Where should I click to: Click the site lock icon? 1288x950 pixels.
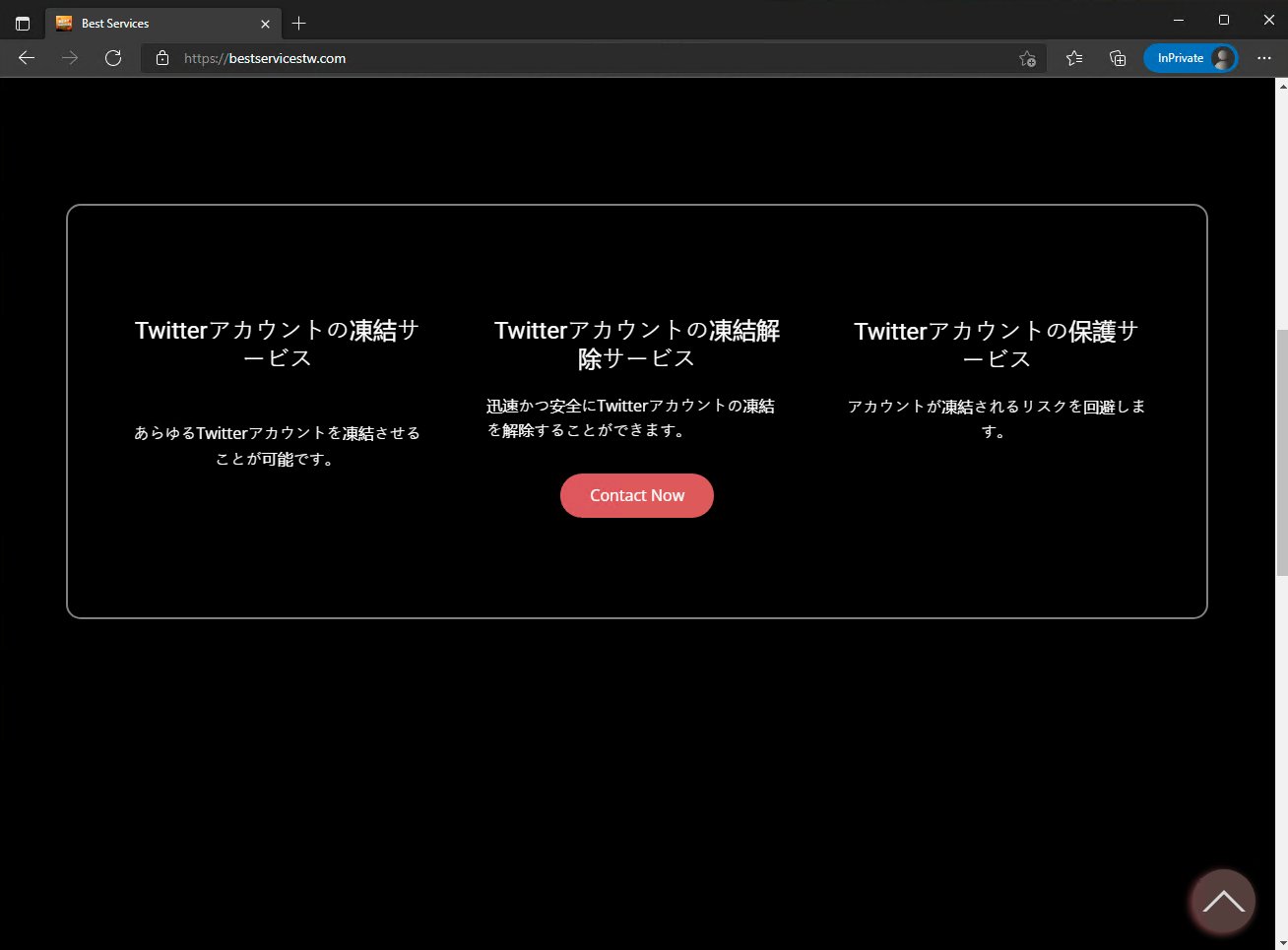162,58
